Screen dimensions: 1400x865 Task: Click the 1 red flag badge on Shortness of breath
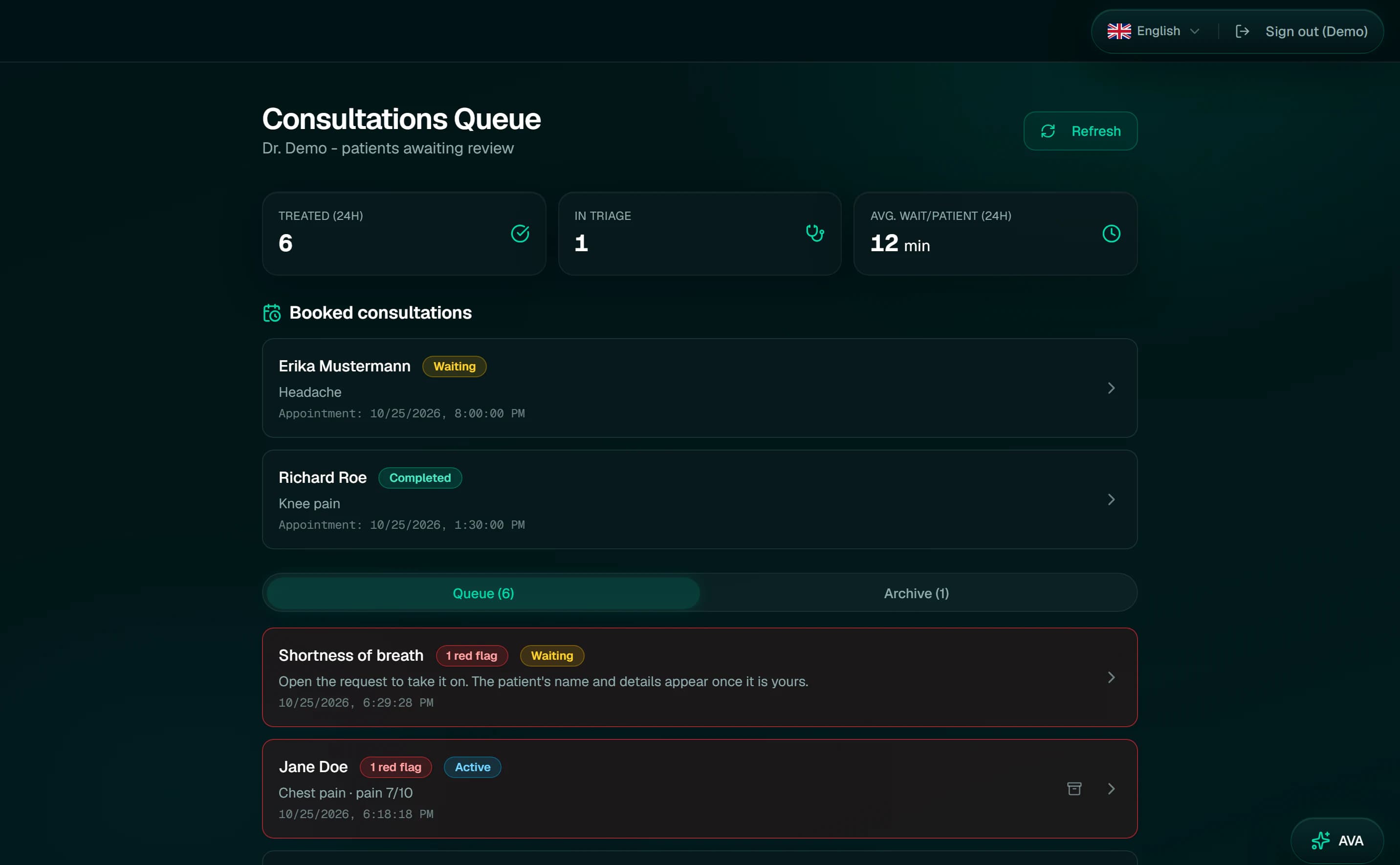point(471,656)
